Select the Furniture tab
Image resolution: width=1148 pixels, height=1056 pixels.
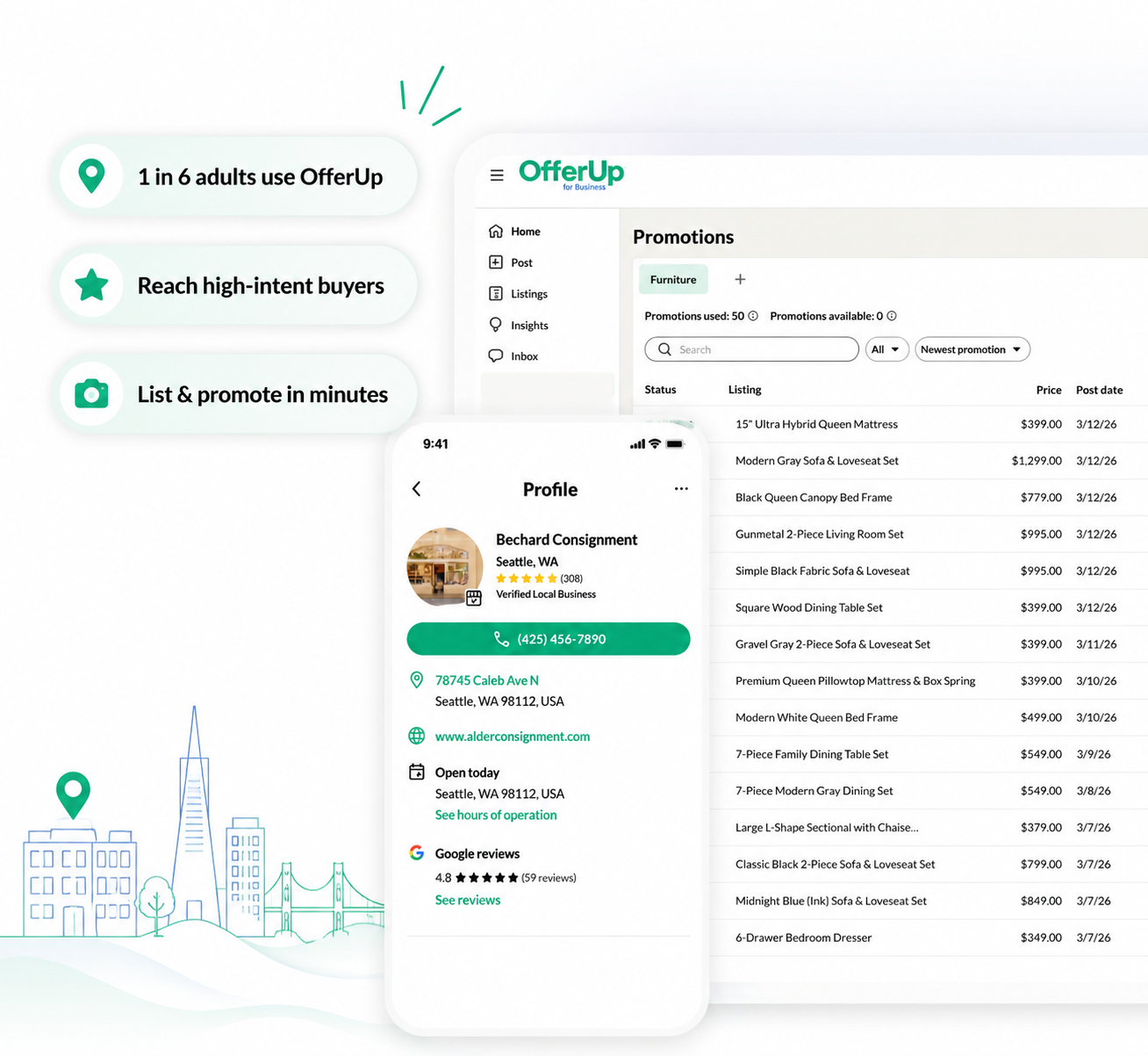pos(673,279)
